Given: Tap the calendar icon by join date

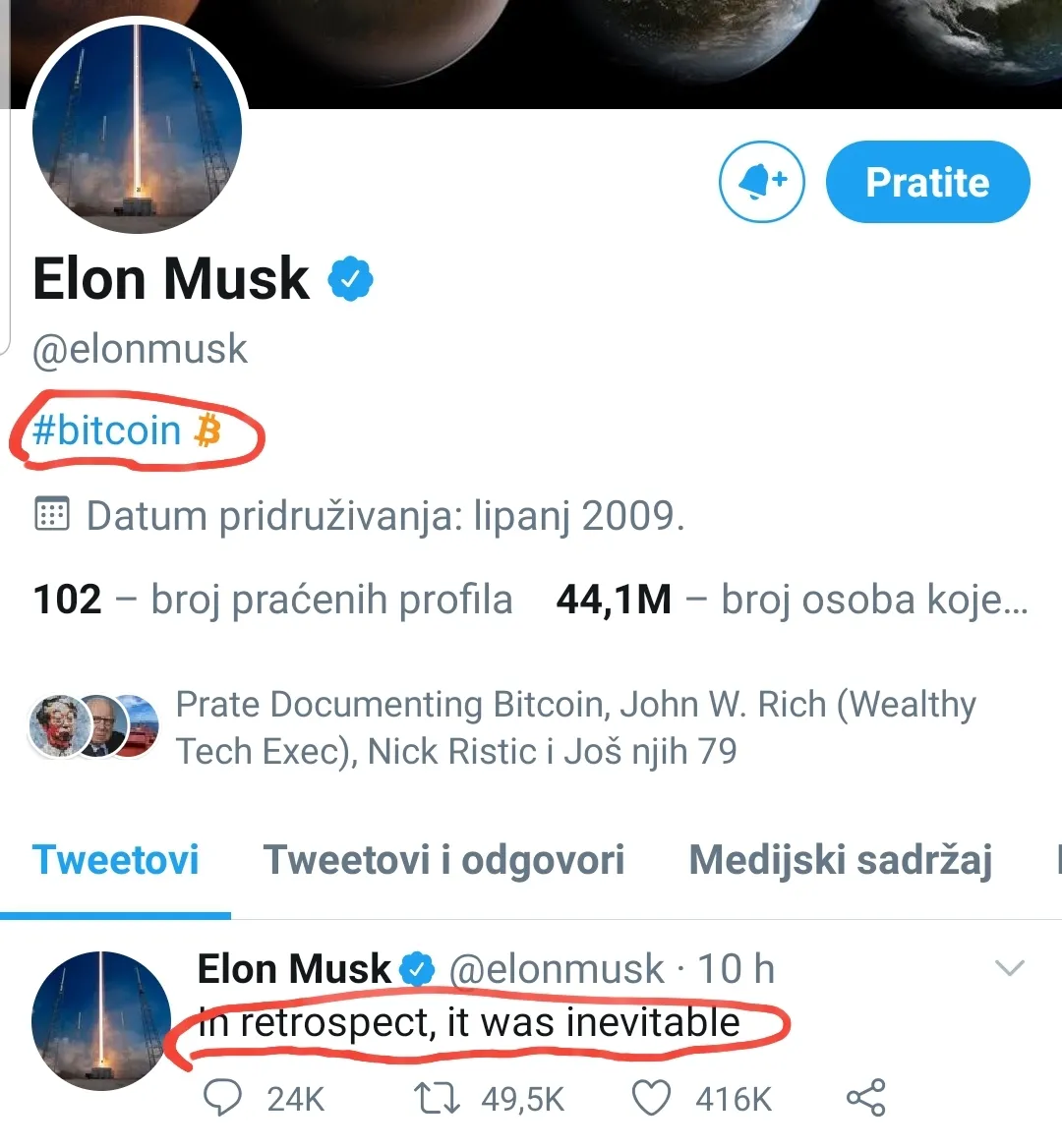Looking at the screenshot, I should click(51, 514).
